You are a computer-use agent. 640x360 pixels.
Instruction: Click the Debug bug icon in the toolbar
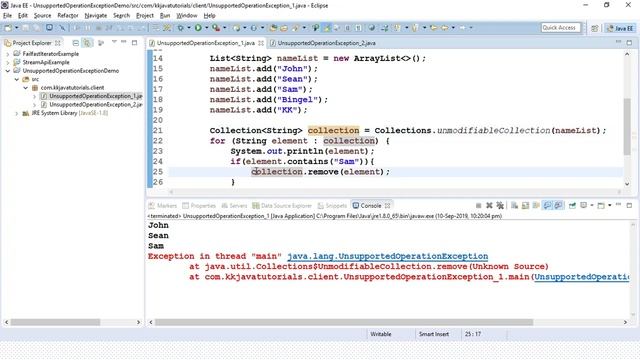coord(180,28)
